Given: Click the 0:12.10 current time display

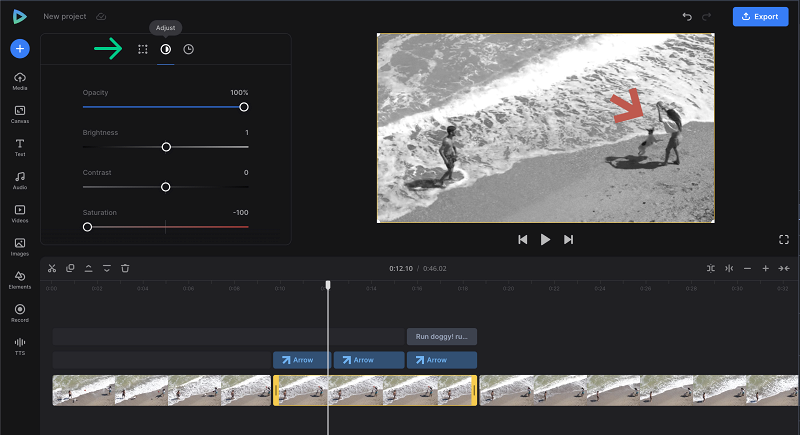Looking at the screenshot, I should 401,269.
